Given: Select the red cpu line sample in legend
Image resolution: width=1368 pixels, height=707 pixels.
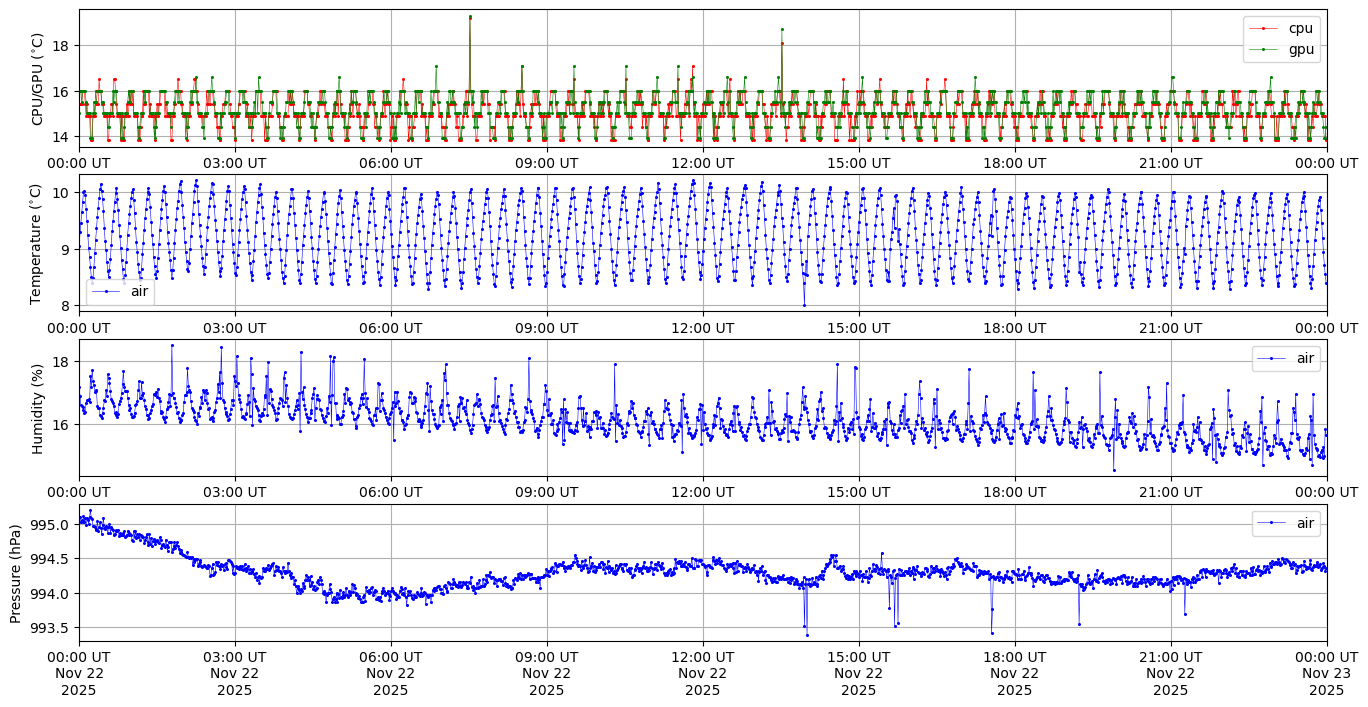Looking at the screenshot, I should 1264,28.
